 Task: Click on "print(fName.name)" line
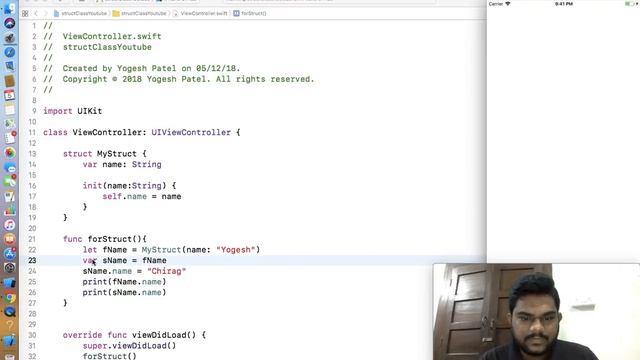point(124,282)
